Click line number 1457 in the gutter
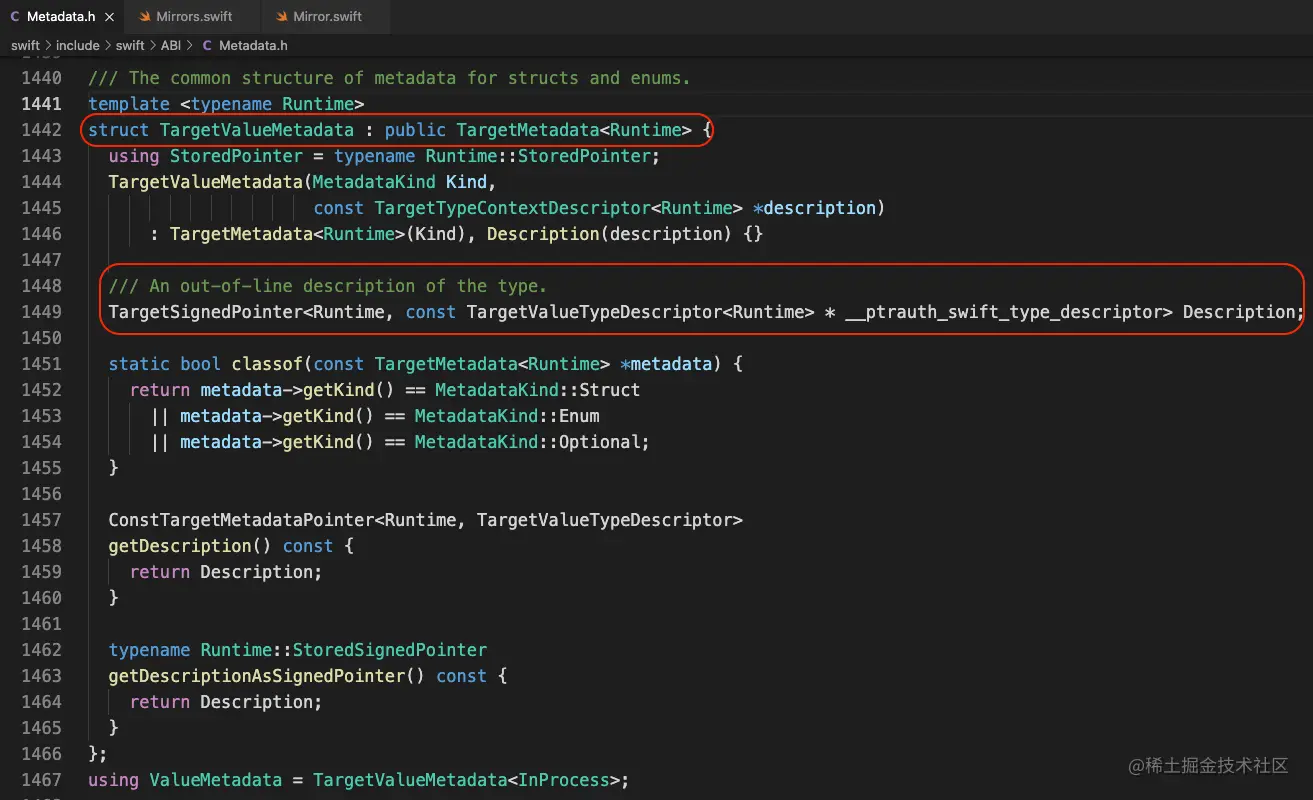The image size is (1313, 800). click(x=41, y=520)
